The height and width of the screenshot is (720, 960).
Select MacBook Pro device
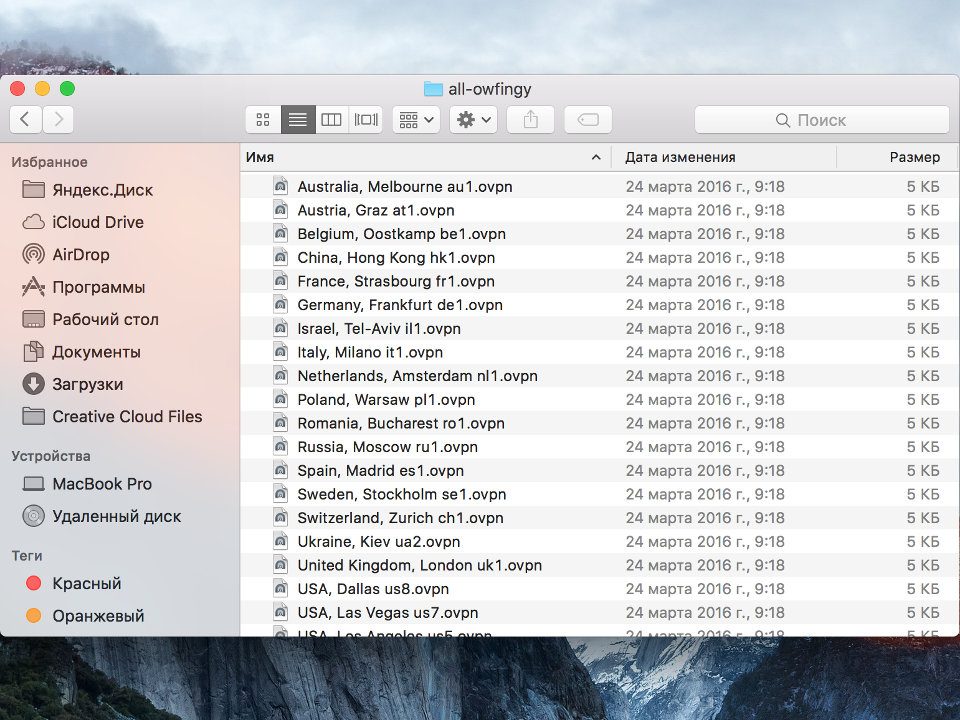pos(87,484)
